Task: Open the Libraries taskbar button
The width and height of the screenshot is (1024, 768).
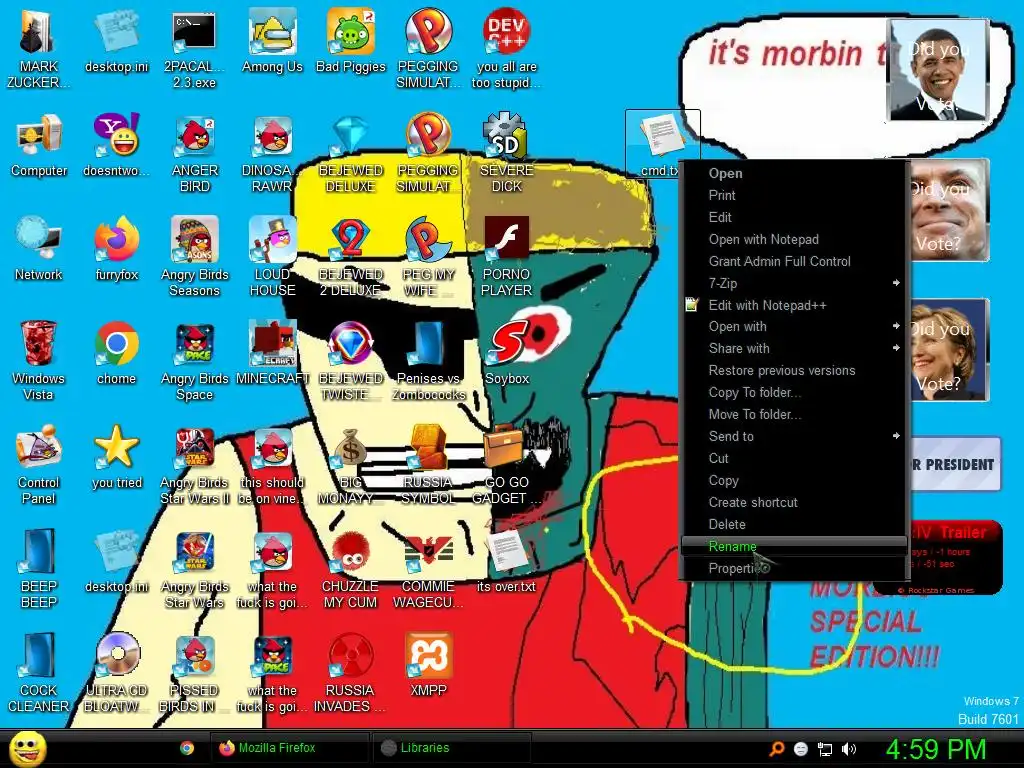Action: 451,748
